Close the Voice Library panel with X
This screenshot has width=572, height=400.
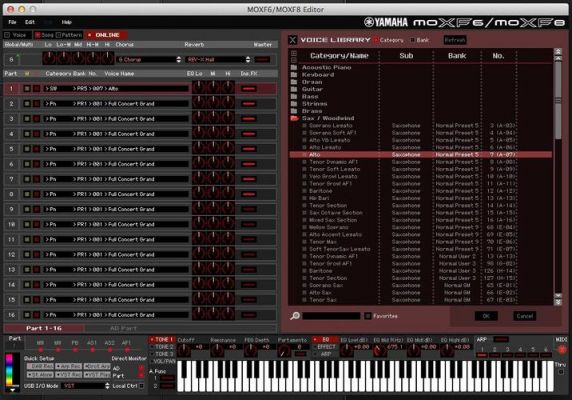[293, 40]
